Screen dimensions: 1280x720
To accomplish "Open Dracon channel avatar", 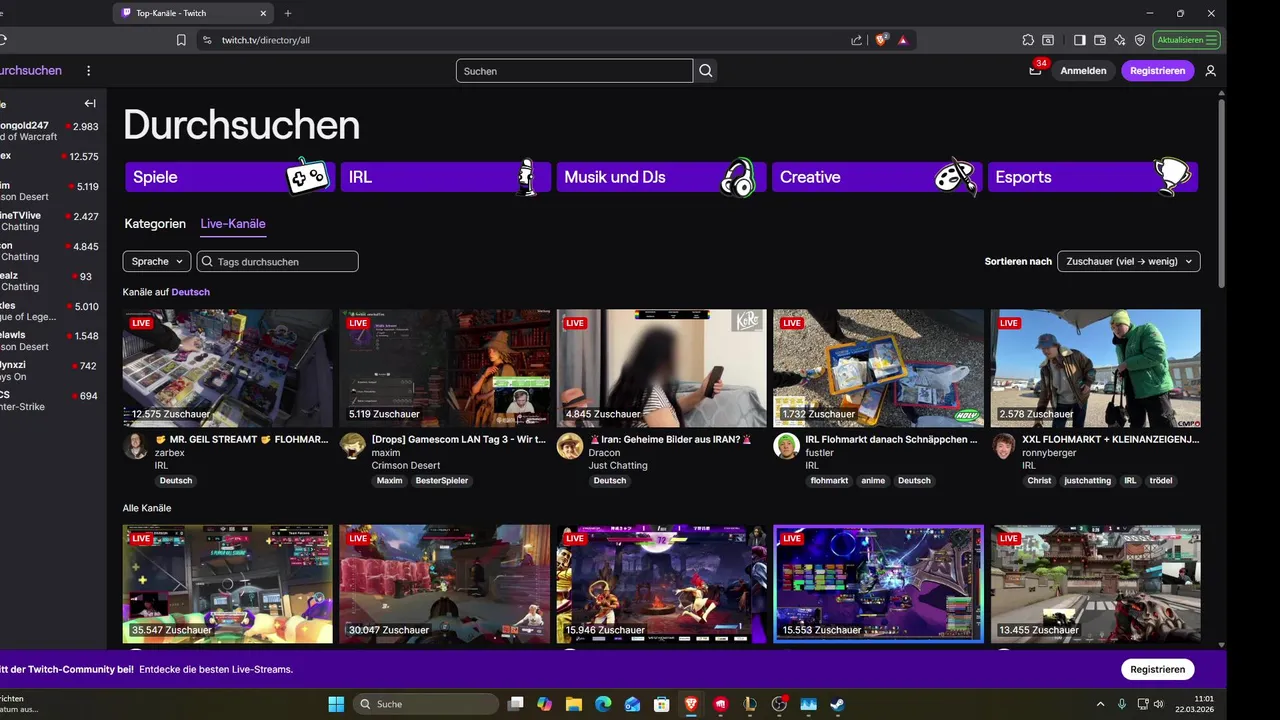I will click(569, 446).
